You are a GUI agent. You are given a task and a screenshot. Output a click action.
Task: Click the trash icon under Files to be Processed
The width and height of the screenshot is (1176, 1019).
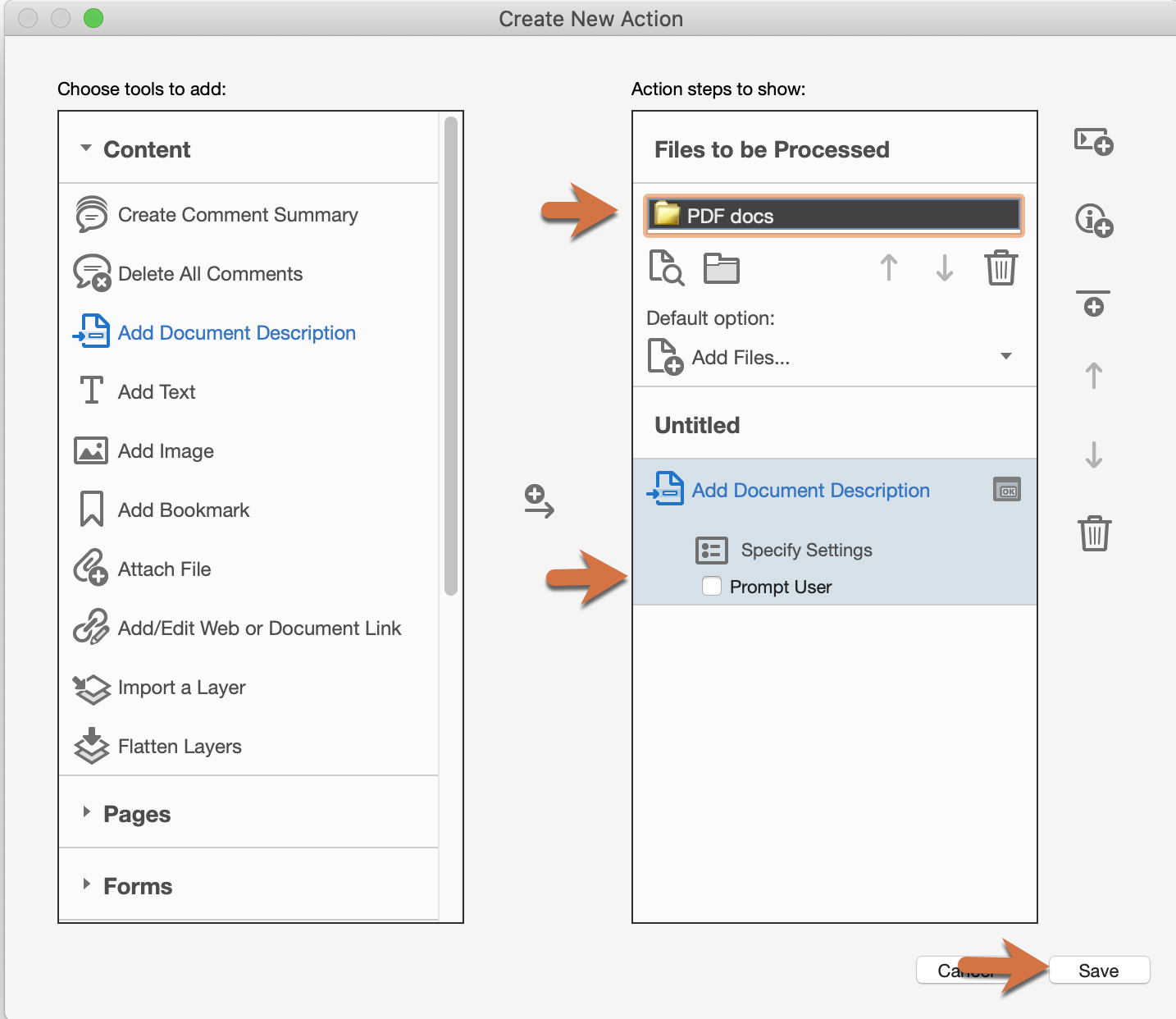click(x=1001, y=268)
